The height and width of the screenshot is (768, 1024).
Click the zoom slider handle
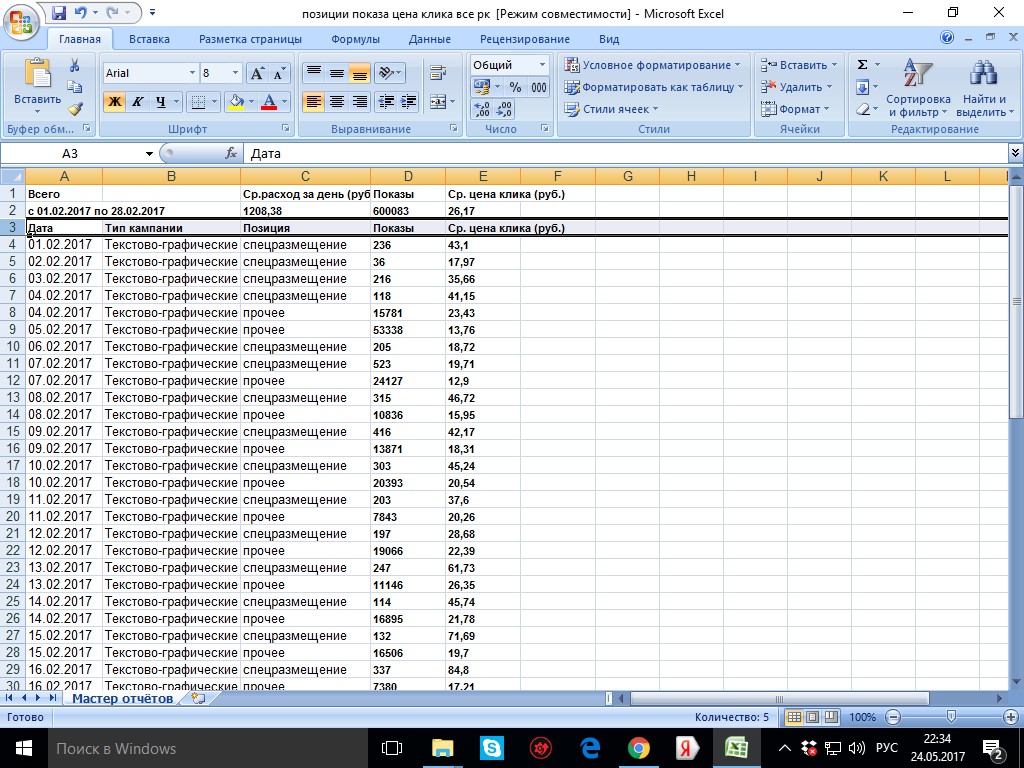952,717
